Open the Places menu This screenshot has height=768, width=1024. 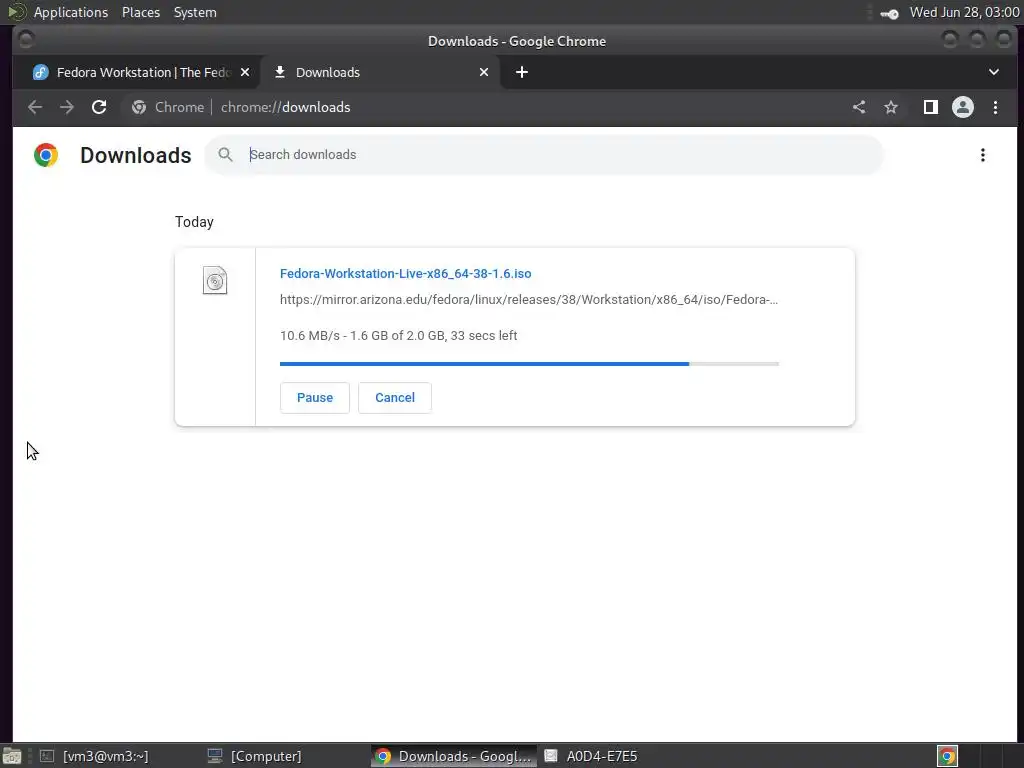point(141,12)
